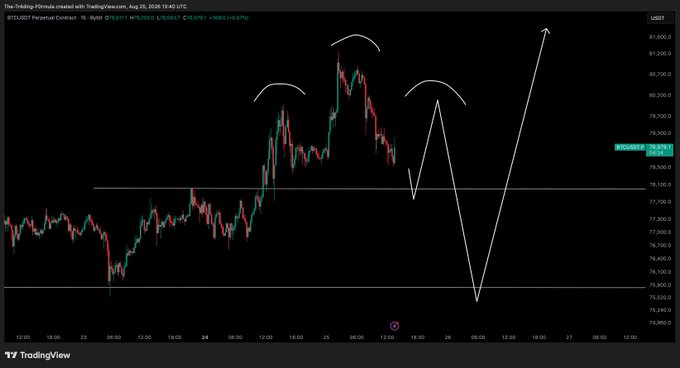Select the BTCUSDT.P green price label tag

pos(631,147)
